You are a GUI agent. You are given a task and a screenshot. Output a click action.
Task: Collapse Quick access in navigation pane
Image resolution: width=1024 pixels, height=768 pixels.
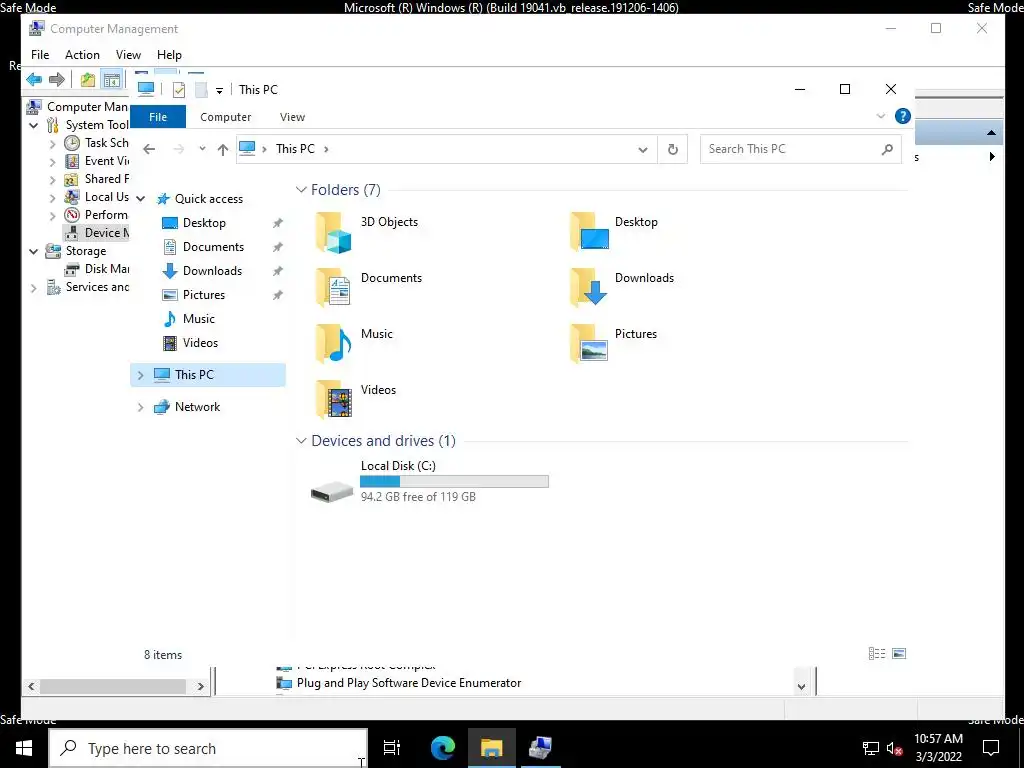(x=140, y=199)
